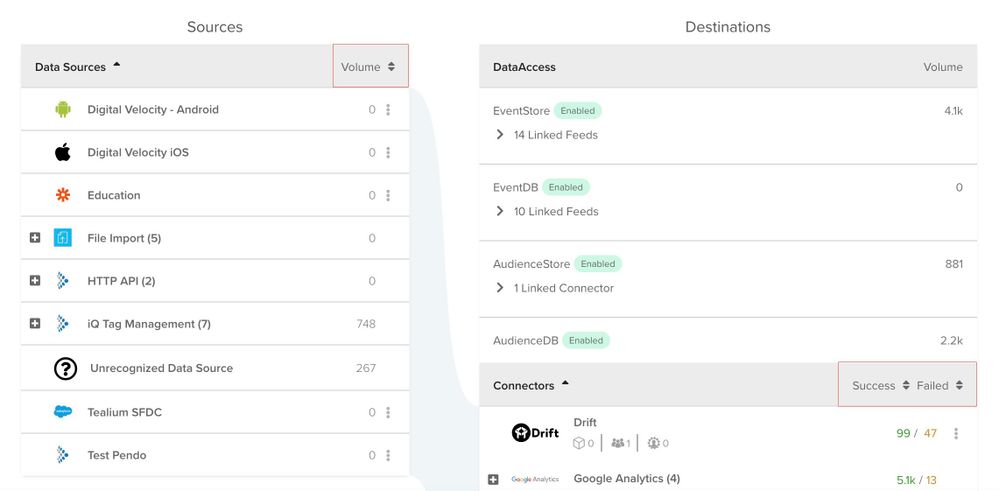
Task: Open the kebab menu for Digital Velocity - Android
Action: pyautogui.click(x=388, y=110)
